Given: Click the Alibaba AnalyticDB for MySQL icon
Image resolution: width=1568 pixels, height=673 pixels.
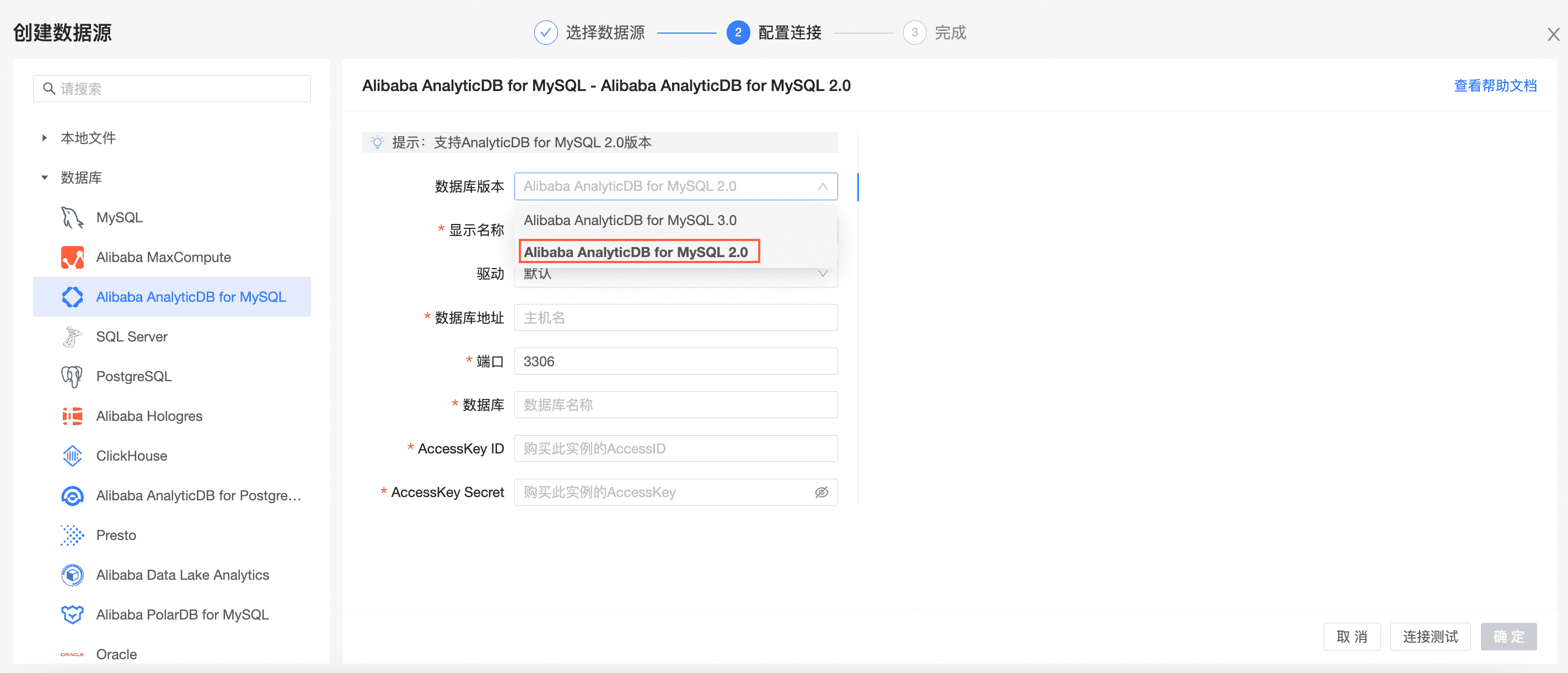Looking at the screenshot, I should coord(72,297).
